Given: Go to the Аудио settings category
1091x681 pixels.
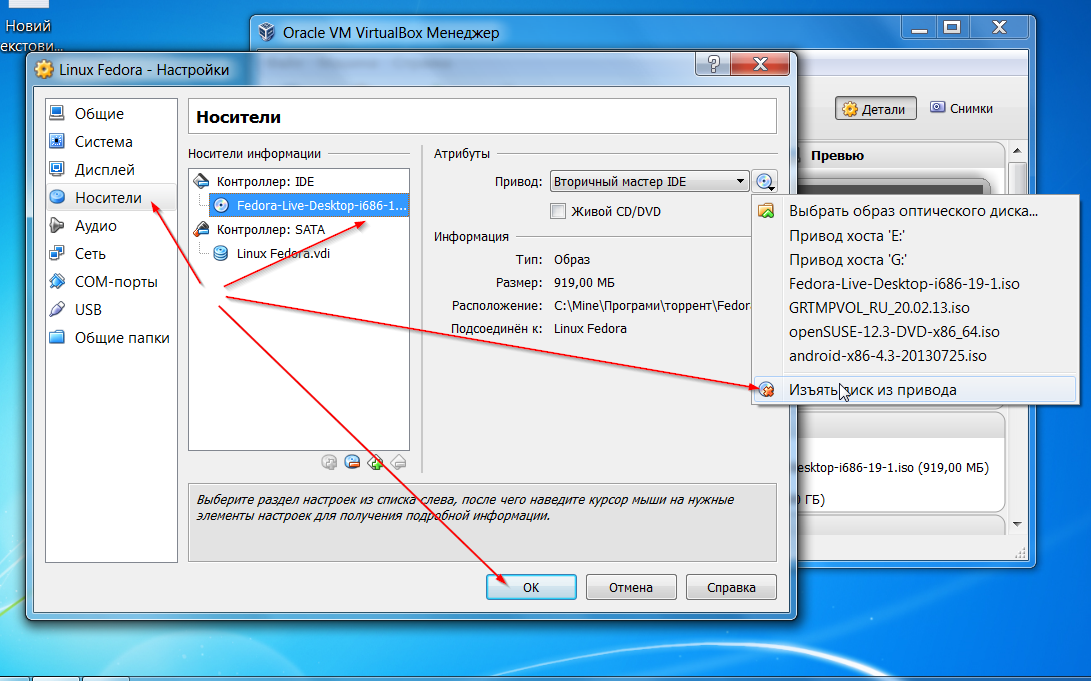Looking at the screenshot, I should 95,226.
